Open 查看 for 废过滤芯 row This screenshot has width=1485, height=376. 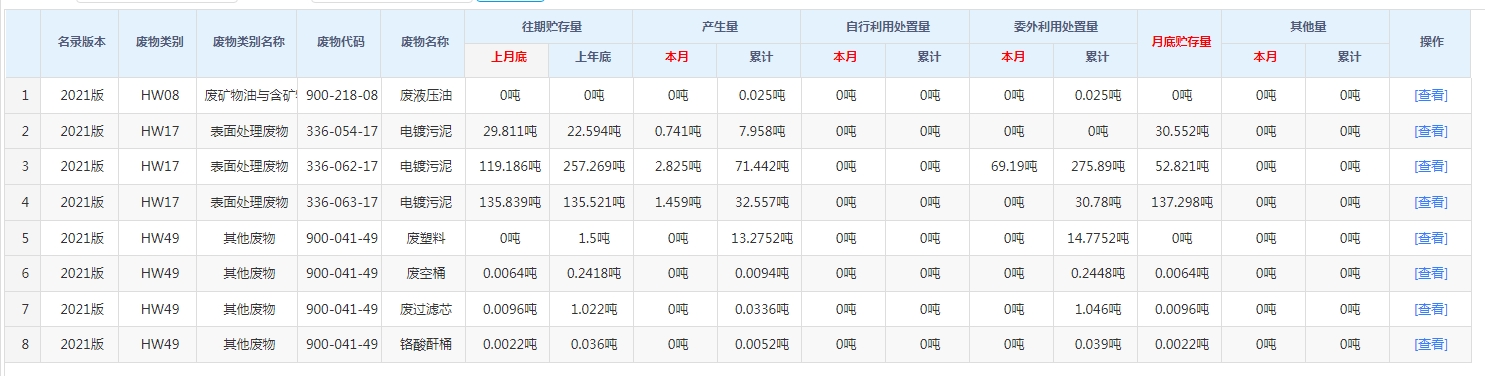click(1431, 309)
